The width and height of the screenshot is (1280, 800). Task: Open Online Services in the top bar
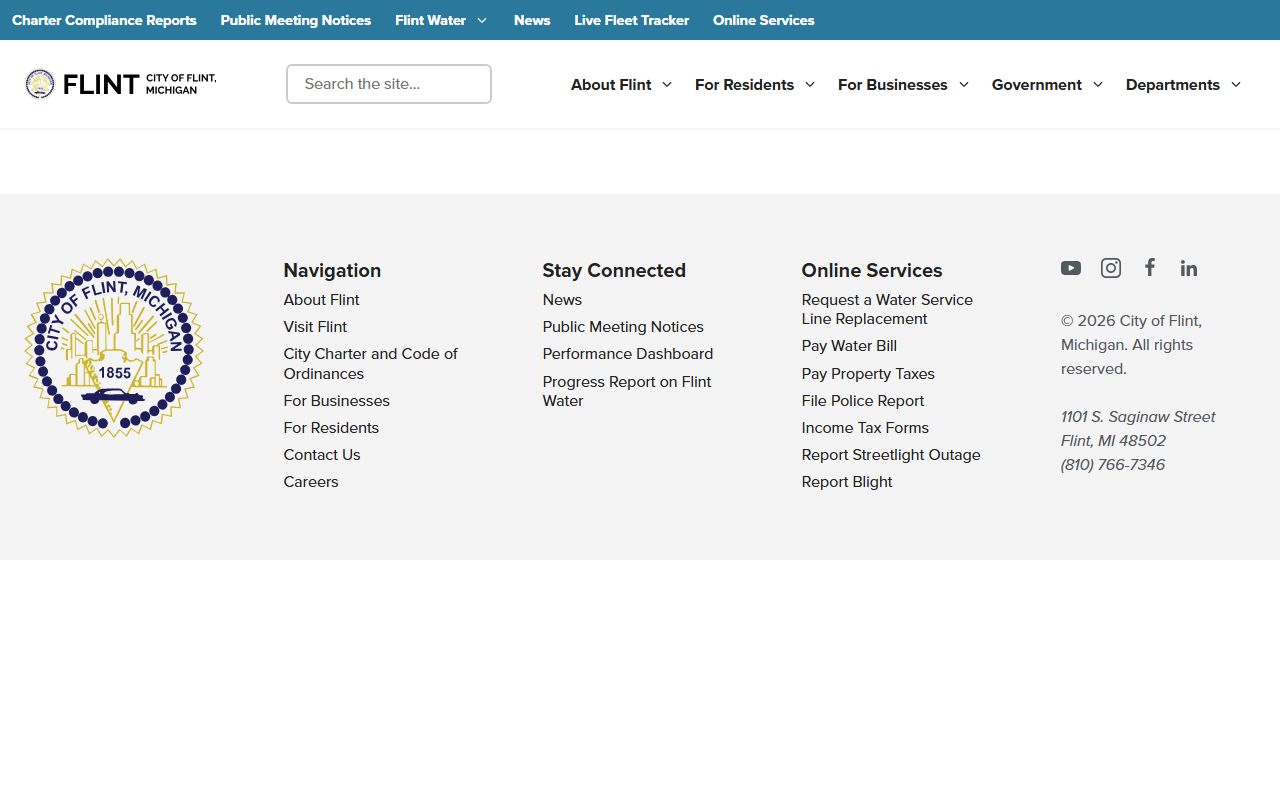coord(764,20)
